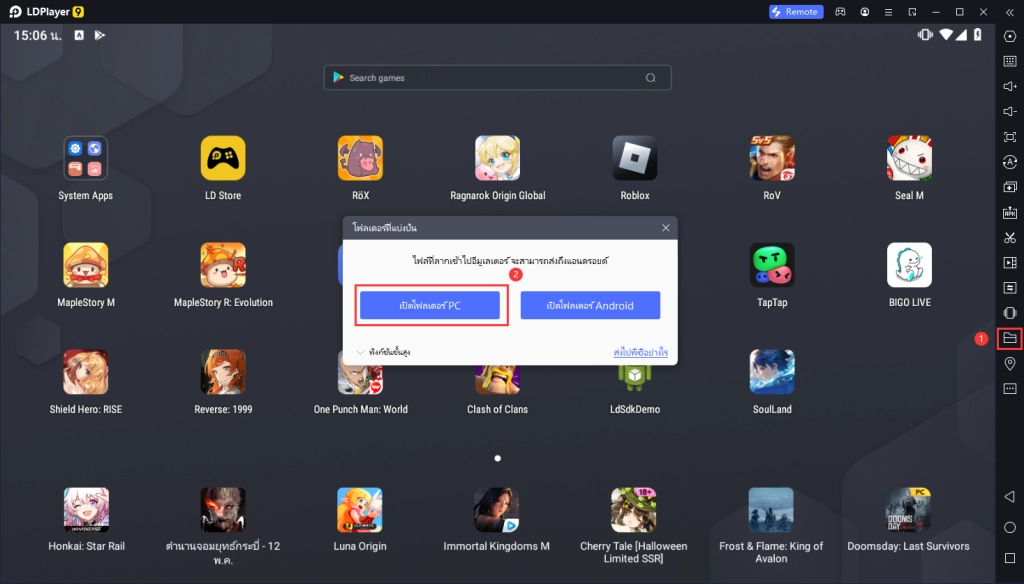Screen dimensions: 1024x584
Task: Click the open PC folder button
Action: [429, 306]
